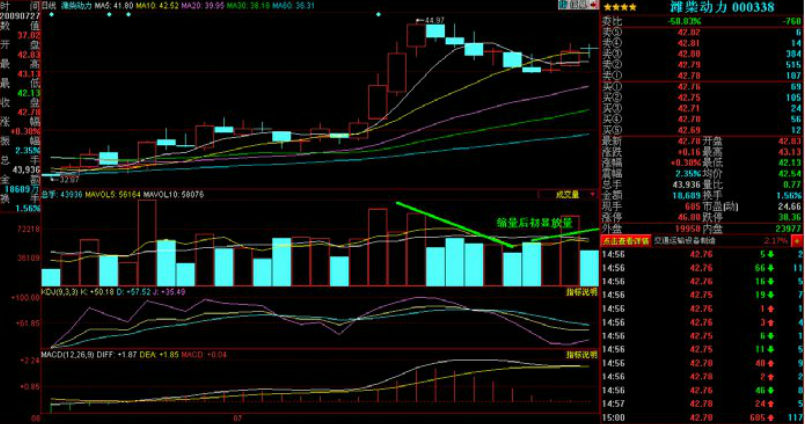Click the MACD(12,26,9) indicator label

click(67, 355)
